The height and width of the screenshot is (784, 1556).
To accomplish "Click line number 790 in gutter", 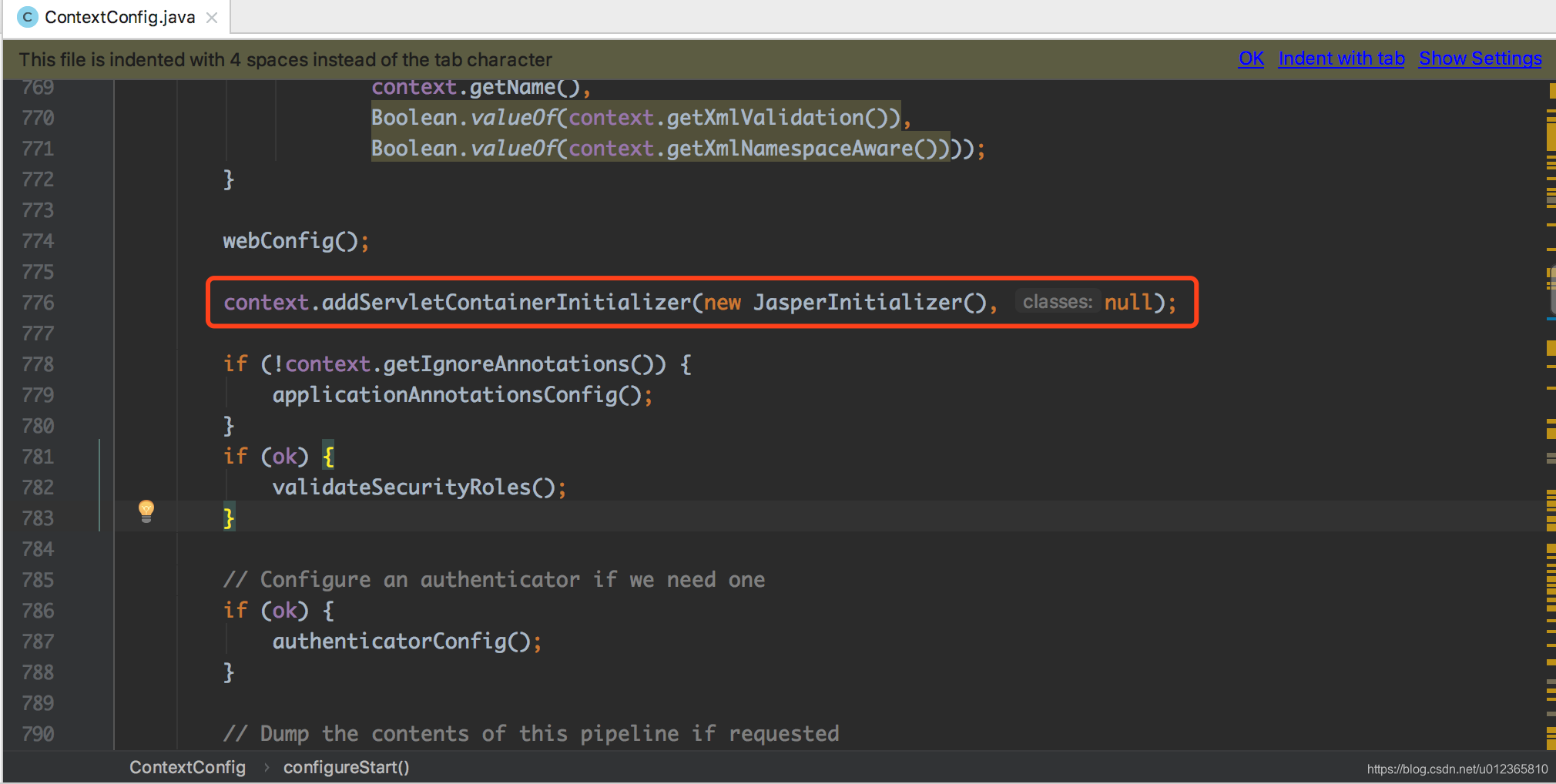I will pyautogui.click(x=38, y=734).
